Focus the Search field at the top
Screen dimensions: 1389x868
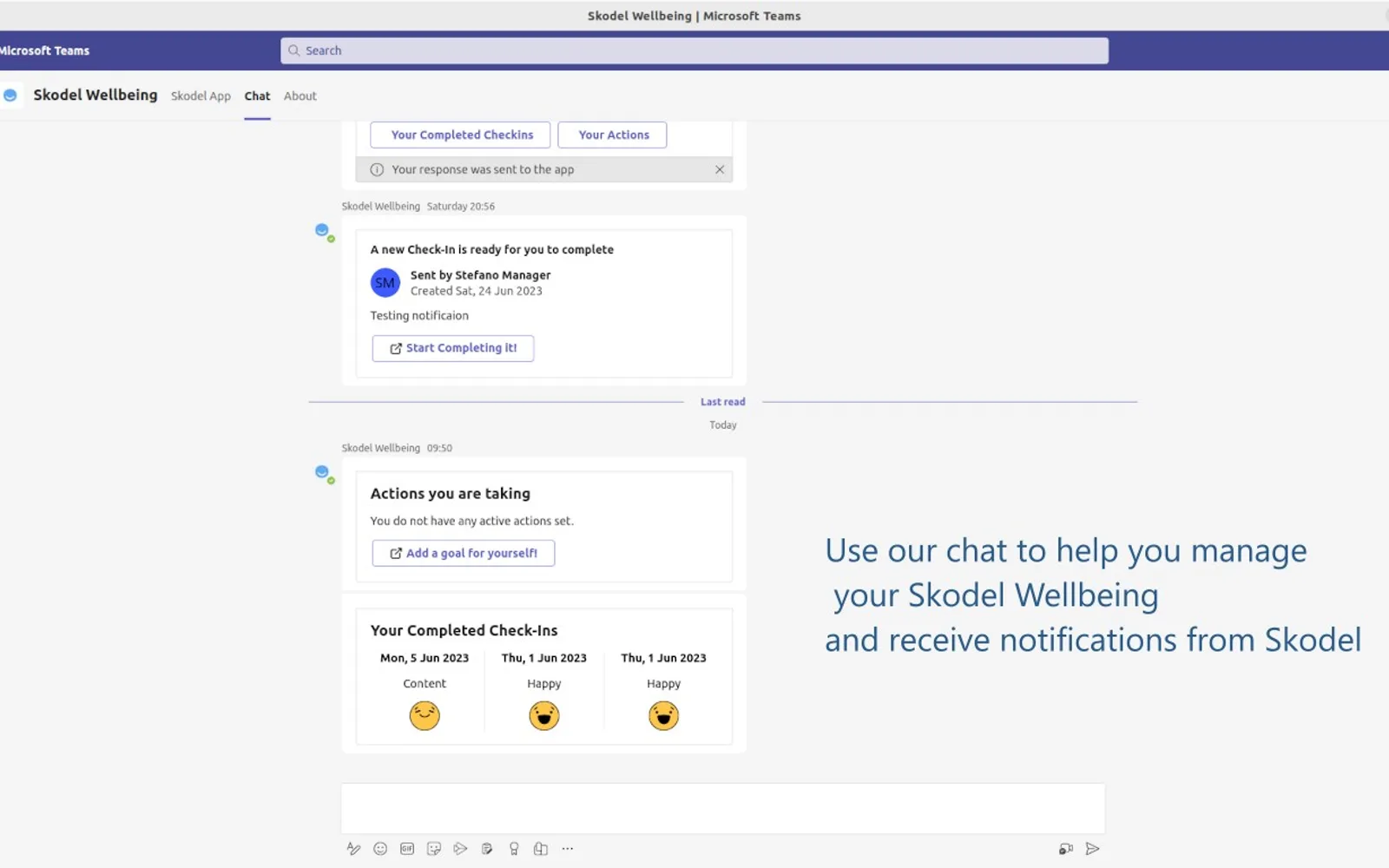click(x=694, y=50)
